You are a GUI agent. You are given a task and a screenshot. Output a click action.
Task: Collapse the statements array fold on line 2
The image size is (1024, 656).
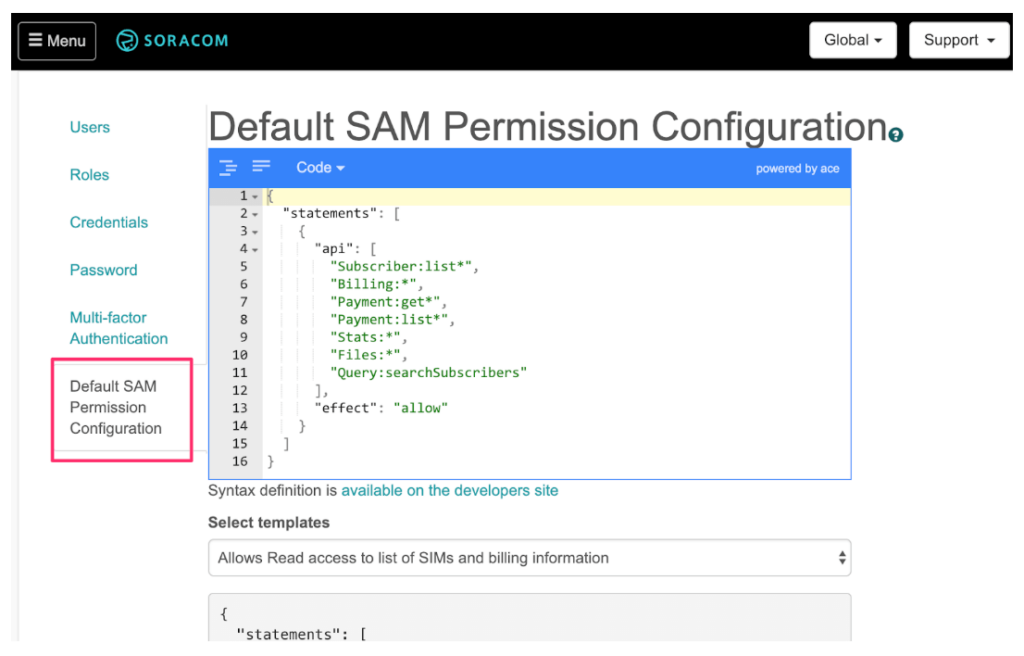click(x=255, y=213)
